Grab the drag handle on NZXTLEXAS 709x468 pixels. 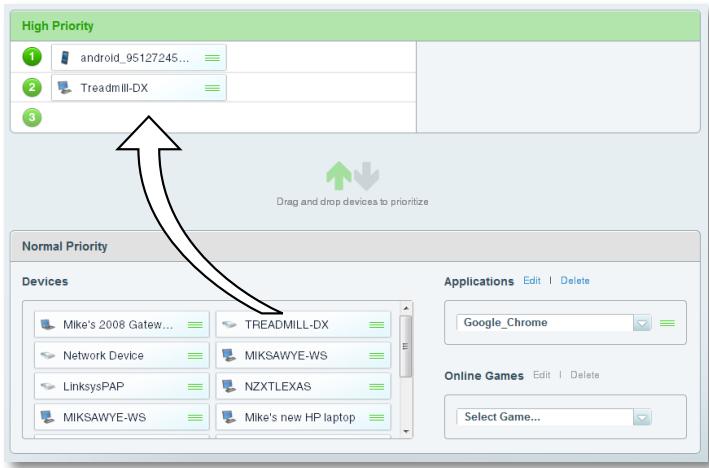377,387
